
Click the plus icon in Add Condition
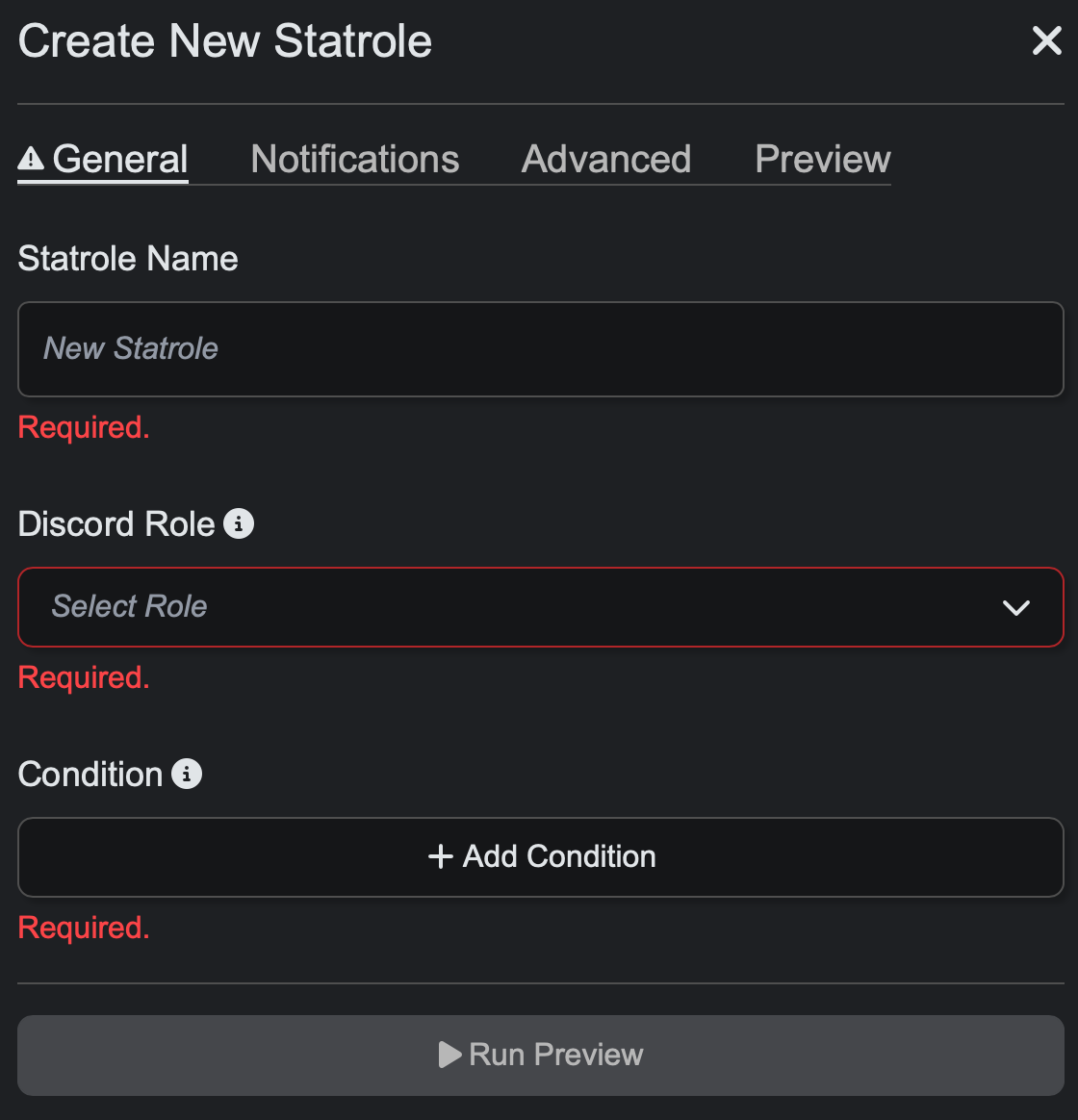click(x=440, y=856)
